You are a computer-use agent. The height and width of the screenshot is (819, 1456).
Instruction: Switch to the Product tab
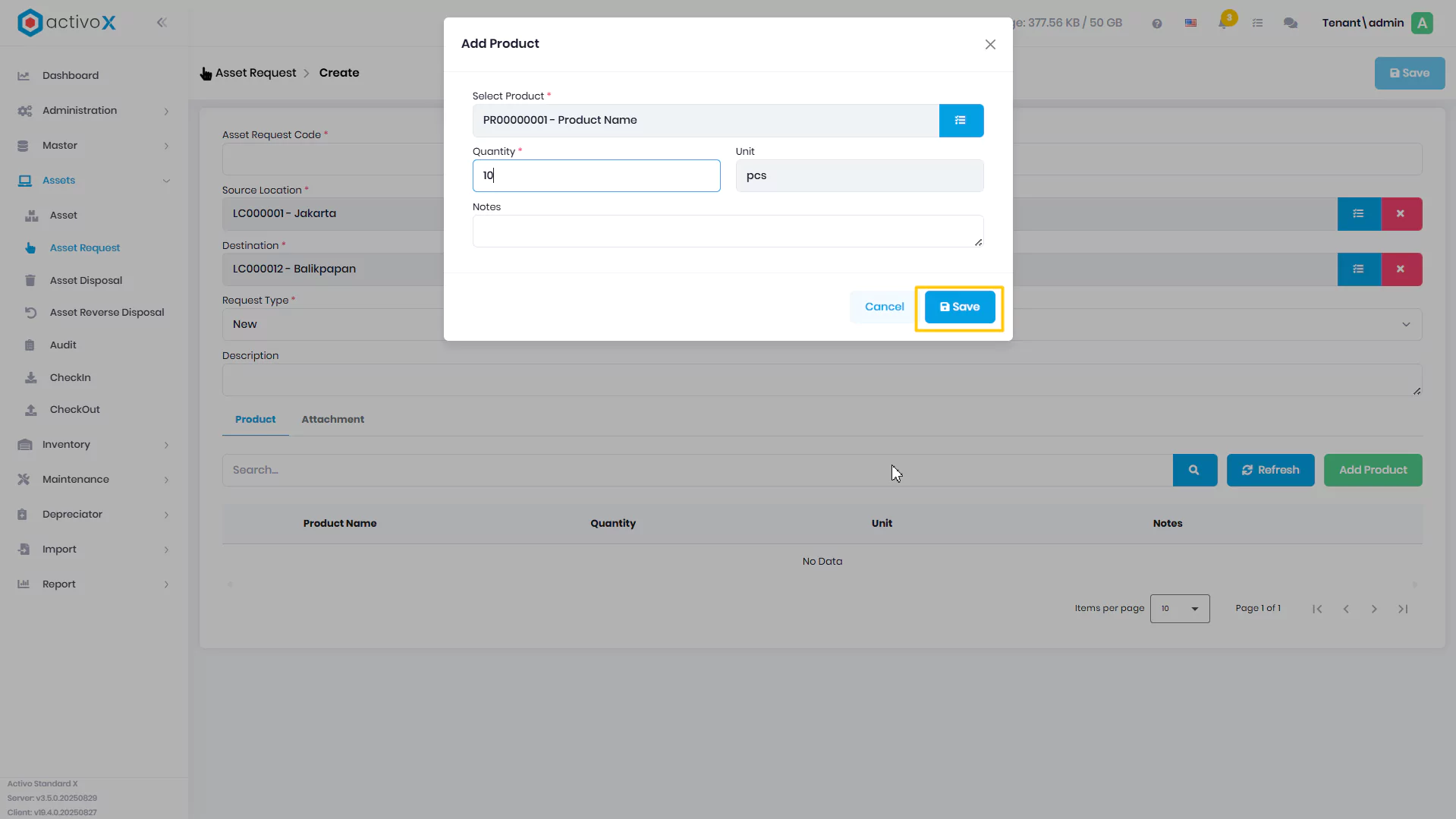(x=256, y=420)
